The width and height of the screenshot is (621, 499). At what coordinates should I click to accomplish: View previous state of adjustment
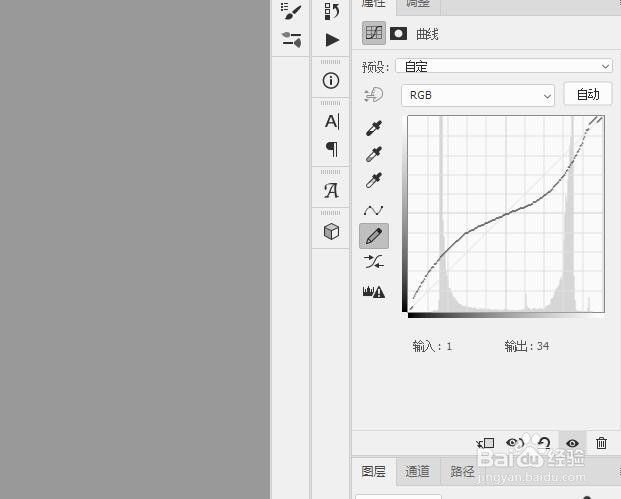click(515, 443)
